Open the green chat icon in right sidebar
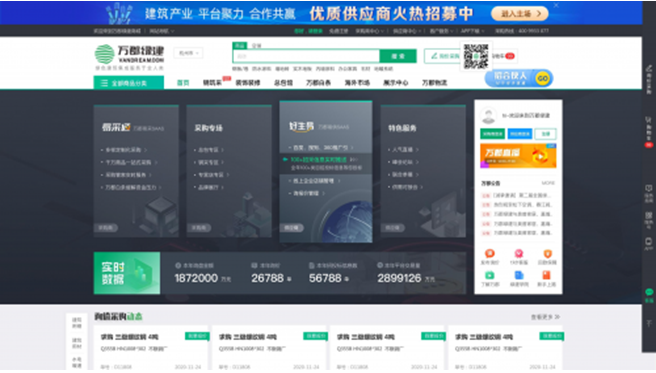 tap(649, 292)
